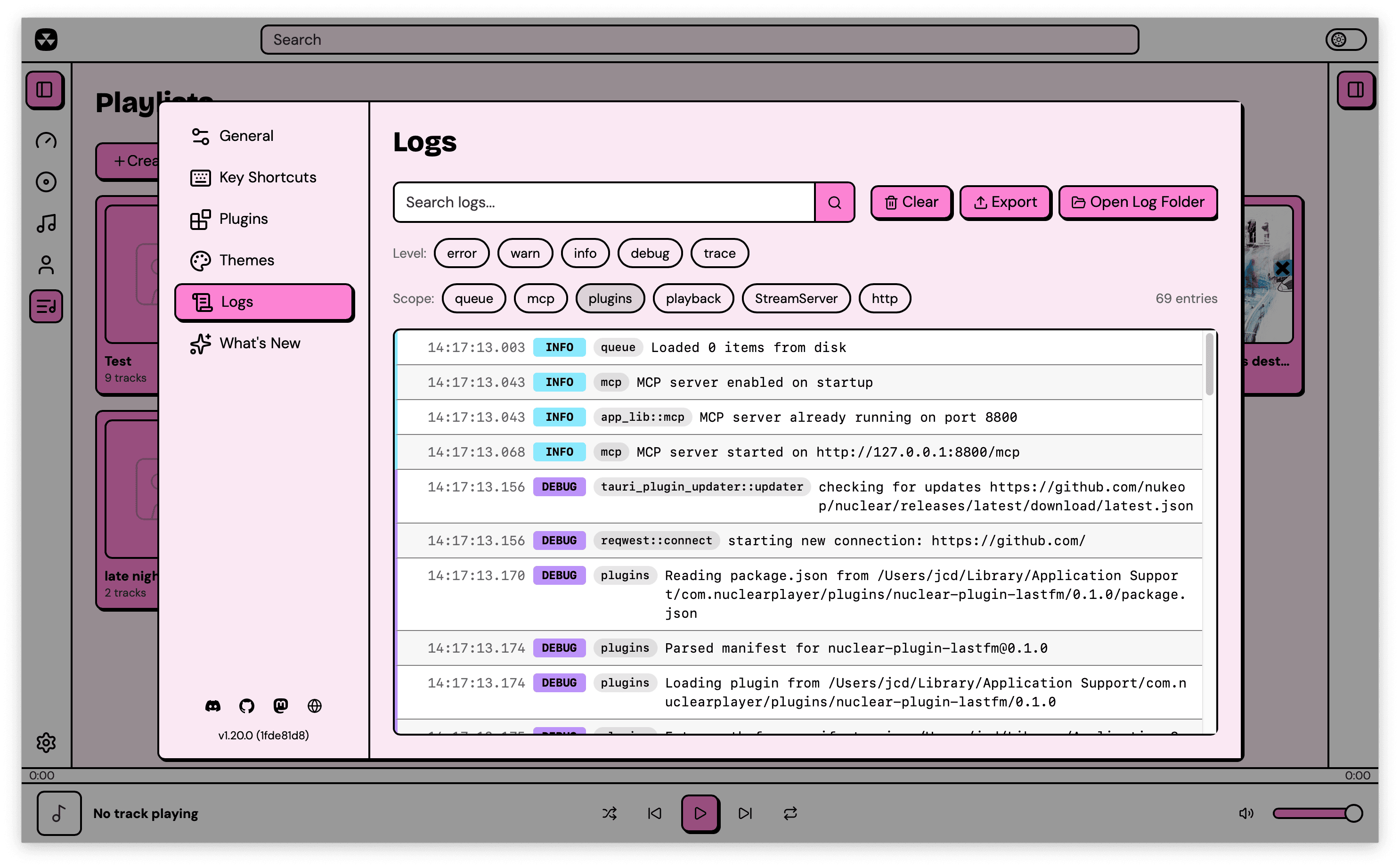Enable the error level filter
Image resolution: width=1400 pixels, height=868 pixels.
[462, 253]
